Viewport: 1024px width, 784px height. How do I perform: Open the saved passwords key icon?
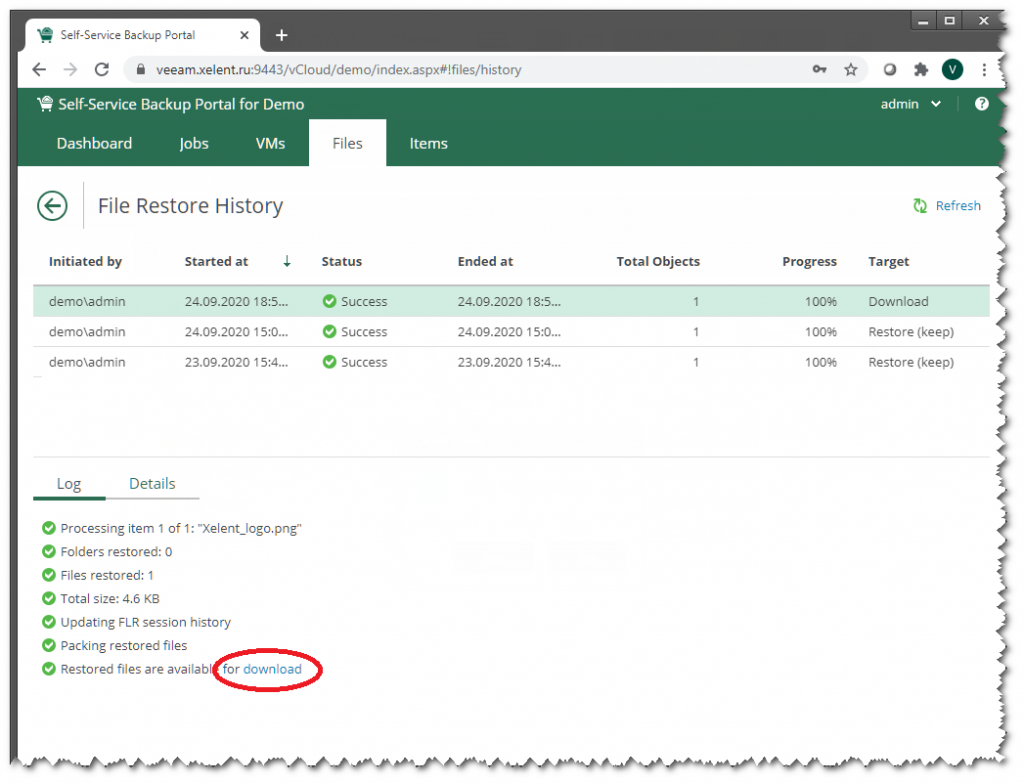tap(820, 69)
